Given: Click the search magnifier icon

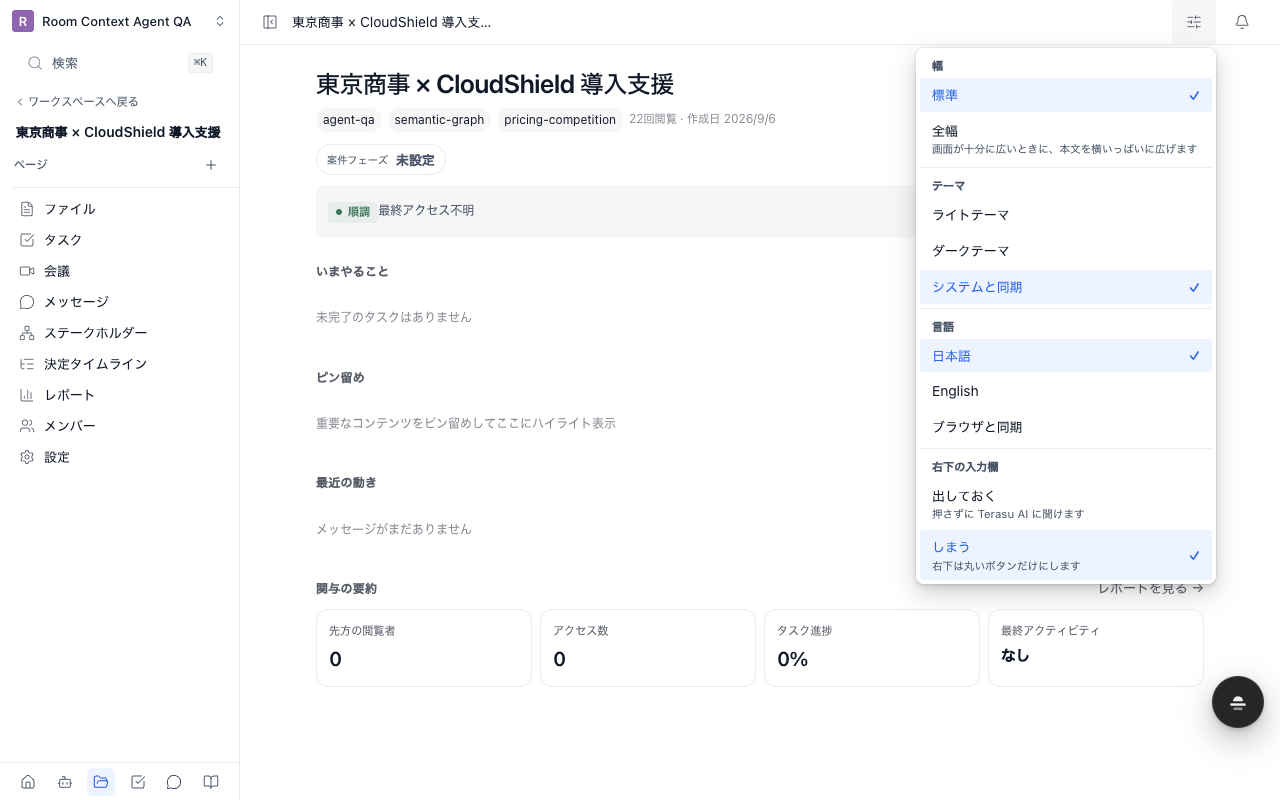Looking at the screenshot, I should [35, 63].
